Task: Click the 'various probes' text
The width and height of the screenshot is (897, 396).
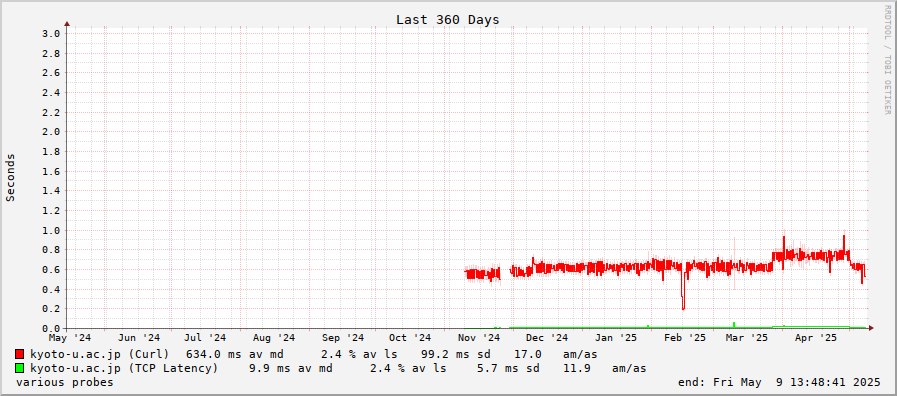Action: coord(65,382)
